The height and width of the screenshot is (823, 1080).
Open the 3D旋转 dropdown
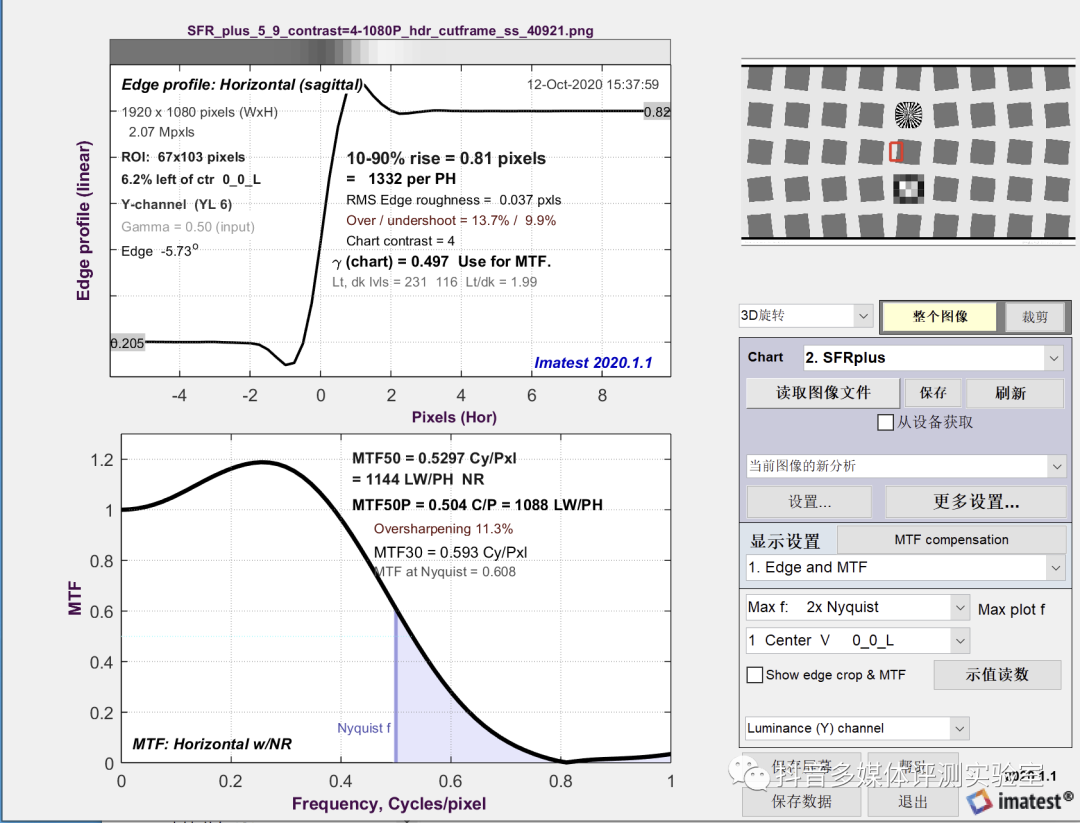coord(807,316)
